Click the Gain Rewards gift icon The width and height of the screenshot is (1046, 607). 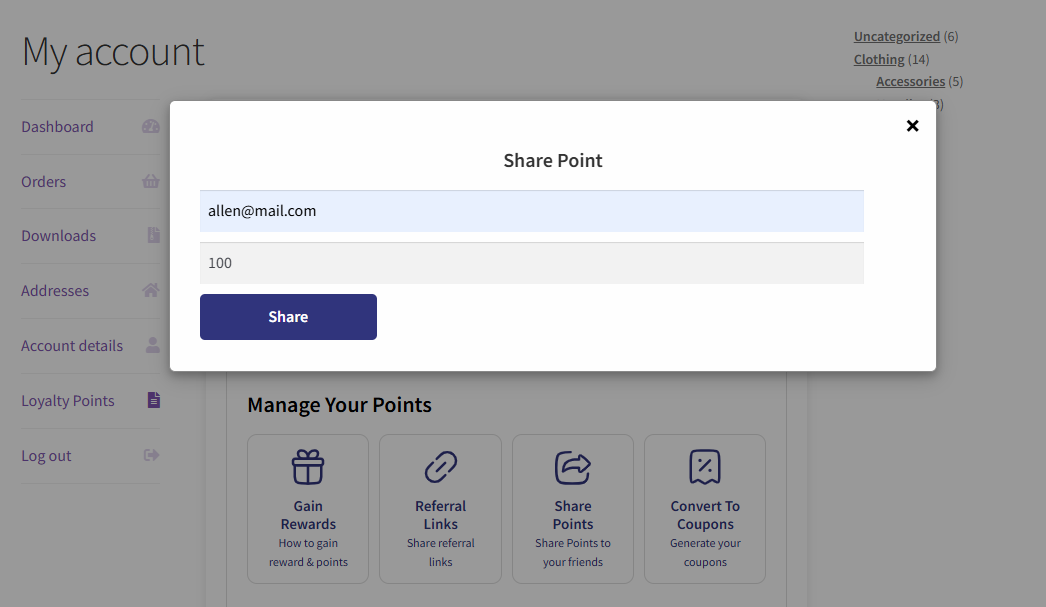tap(308, 467)
